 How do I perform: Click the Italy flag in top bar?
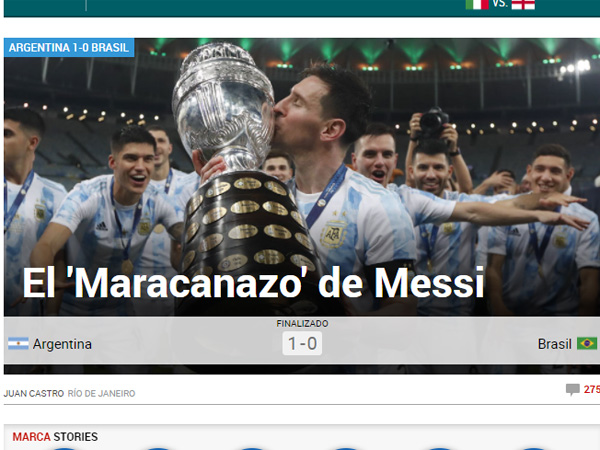[477, 4]
